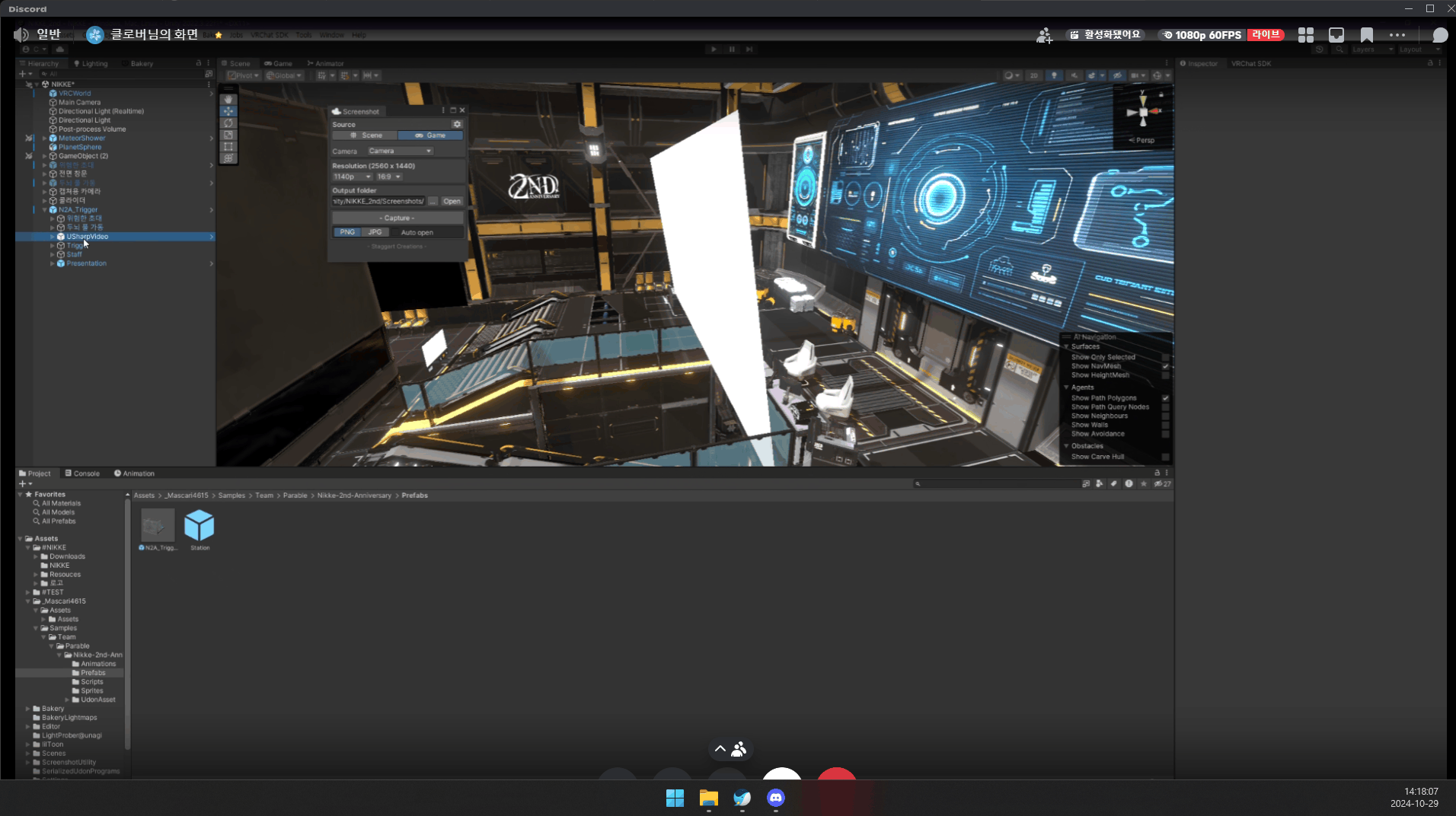Collapse the Surfaces section in AI Navigation
Image resolution: width=1456 pixels, height=816 pixels.
pos(1066,346)
